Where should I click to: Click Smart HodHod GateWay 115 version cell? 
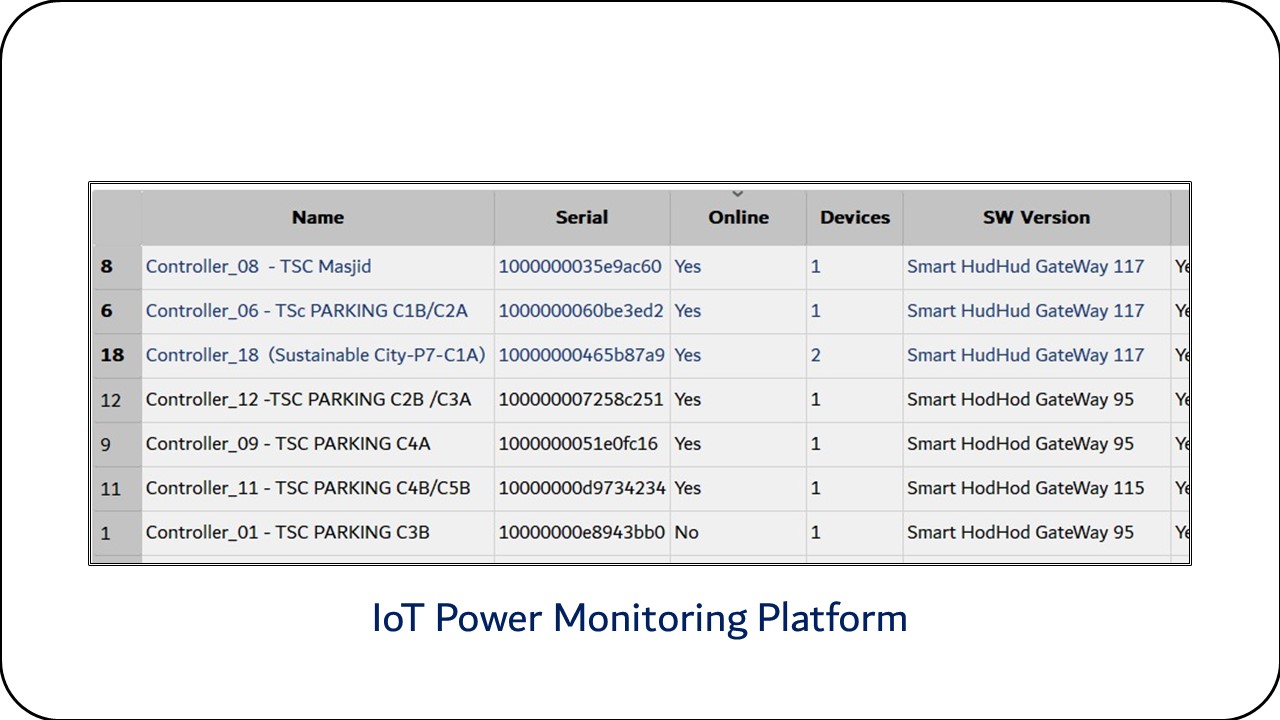1025,488
